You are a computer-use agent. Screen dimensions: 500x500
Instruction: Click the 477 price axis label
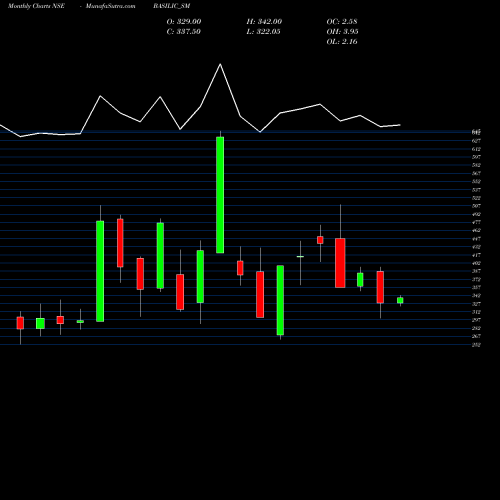[476, 222]
